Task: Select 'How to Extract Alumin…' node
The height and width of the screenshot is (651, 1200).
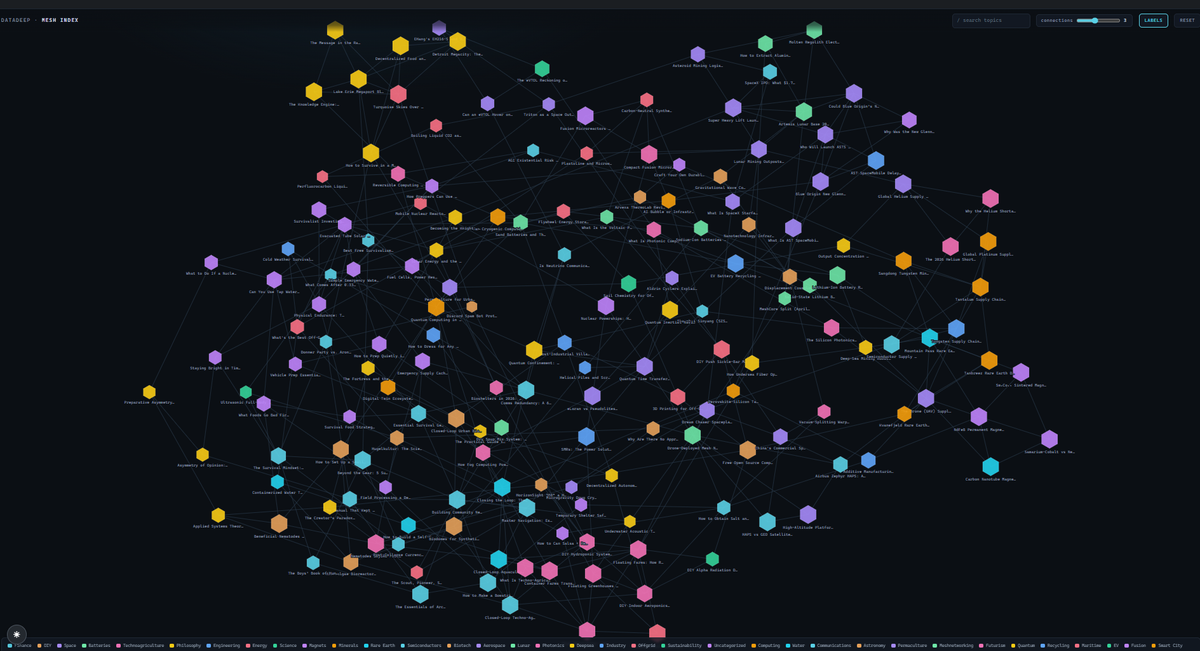Action: coord(765,44)
